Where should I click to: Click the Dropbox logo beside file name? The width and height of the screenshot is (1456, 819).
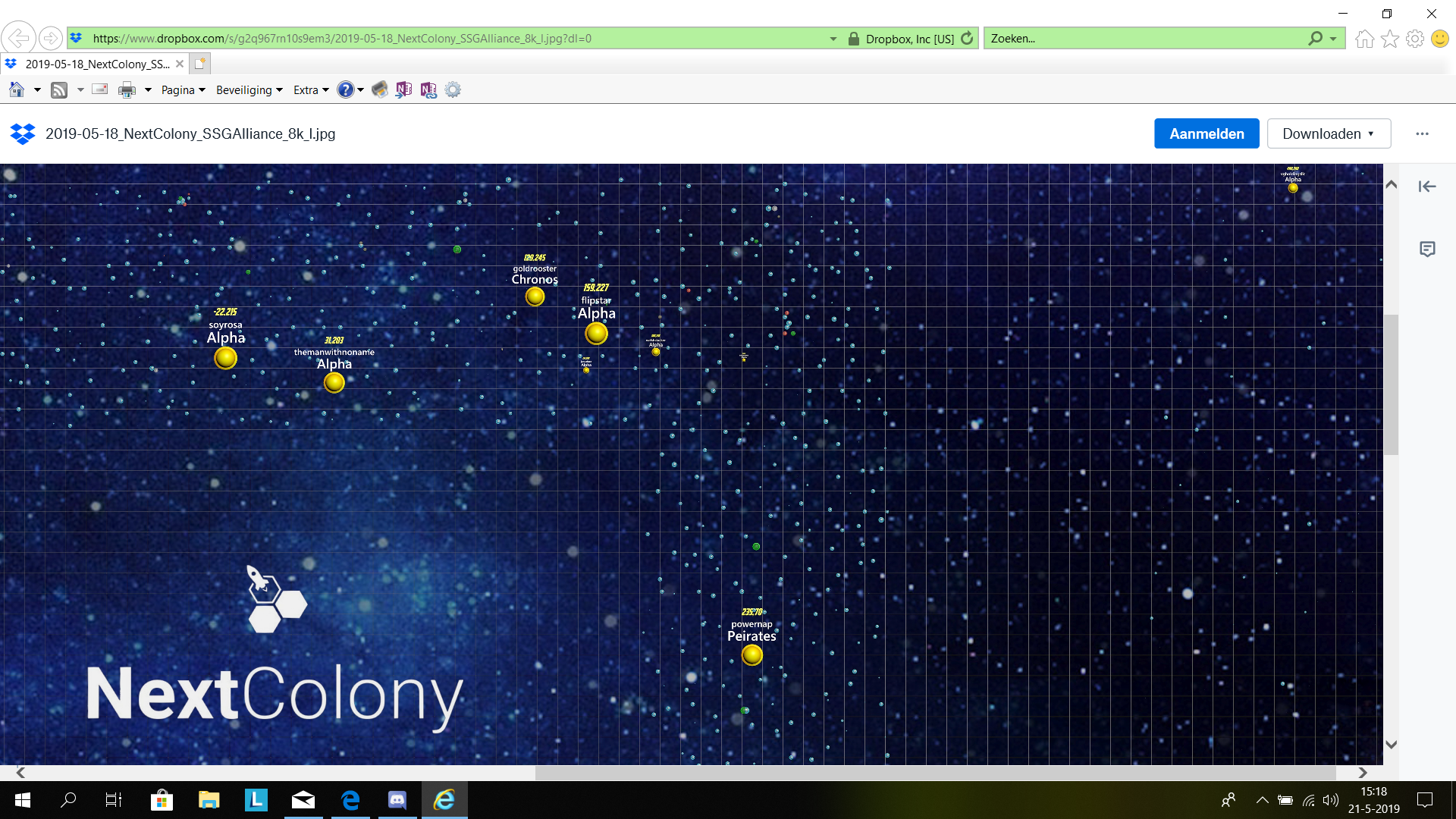click(23, 133)
